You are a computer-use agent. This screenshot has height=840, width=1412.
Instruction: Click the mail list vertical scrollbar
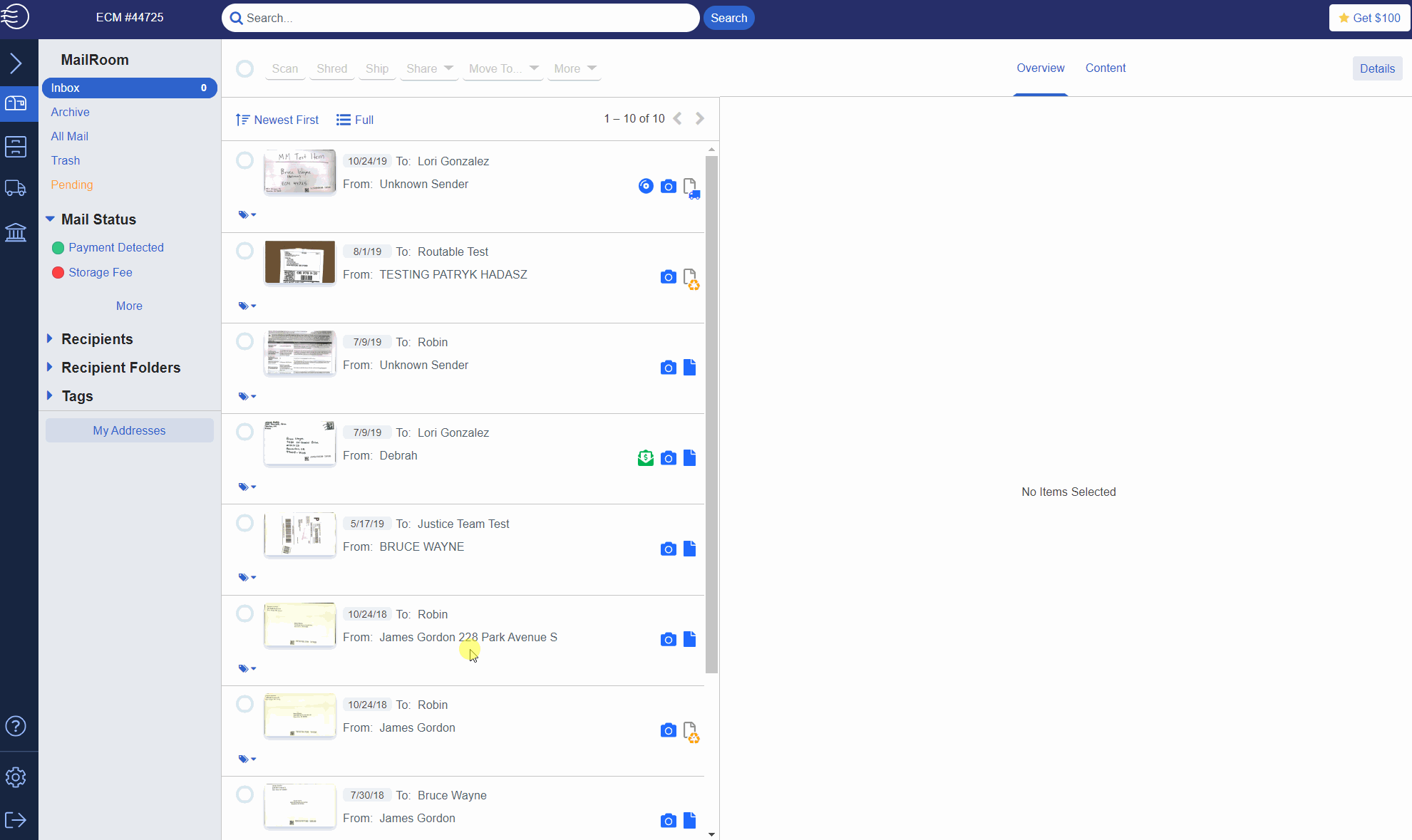[711, 413]
